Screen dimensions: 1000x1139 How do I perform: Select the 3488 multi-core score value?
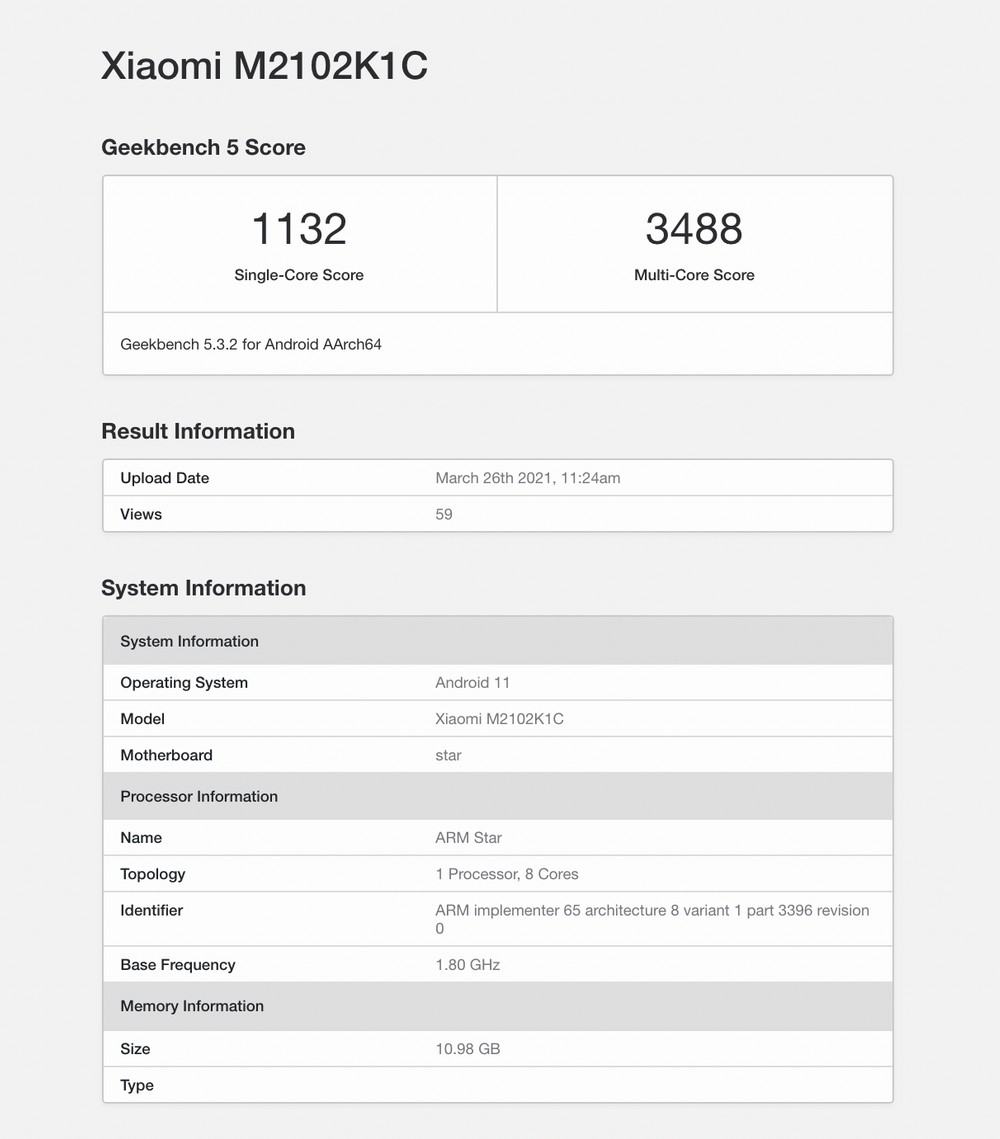point(694,229)
